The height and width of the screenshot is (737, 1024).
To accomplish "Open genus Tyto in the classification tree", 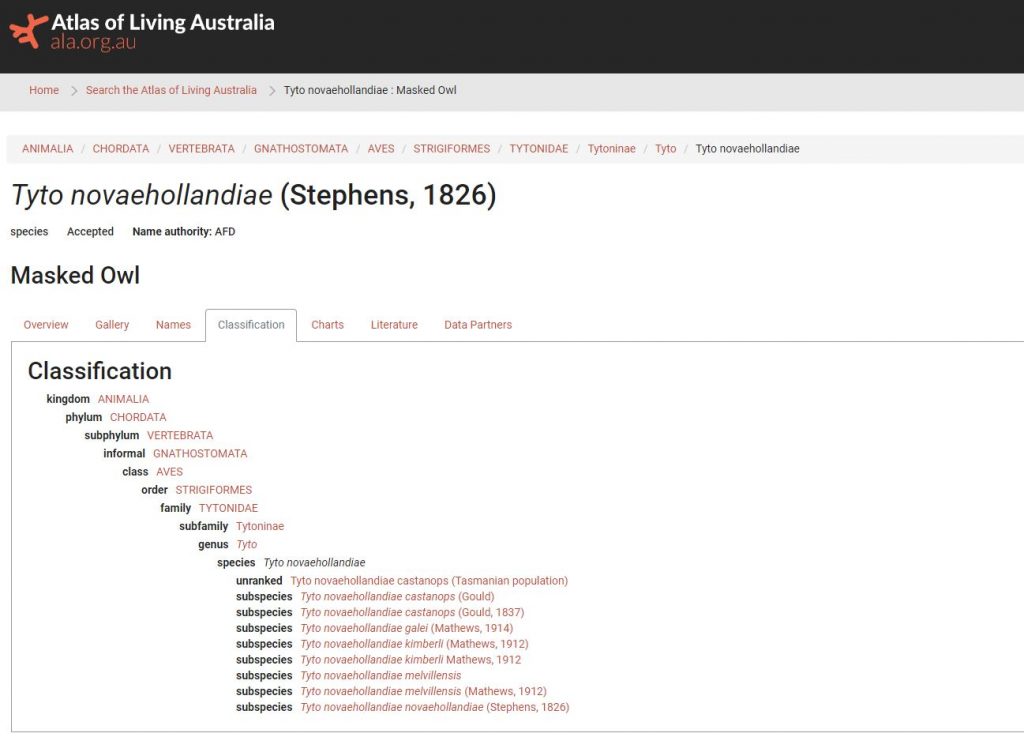I will [246, 545].
